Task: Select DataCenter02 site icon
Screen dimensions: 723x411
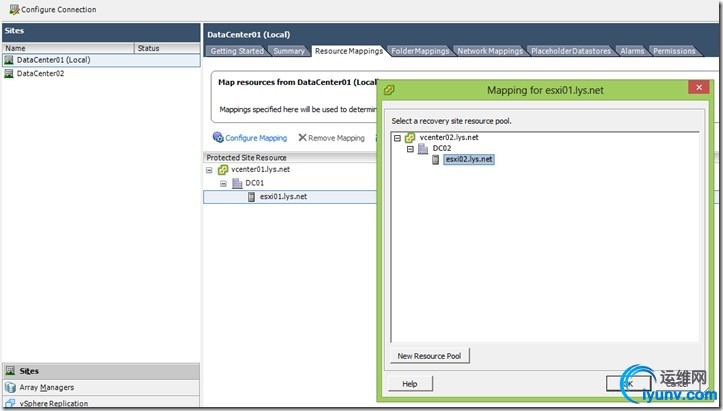Action: pos(9,73)
